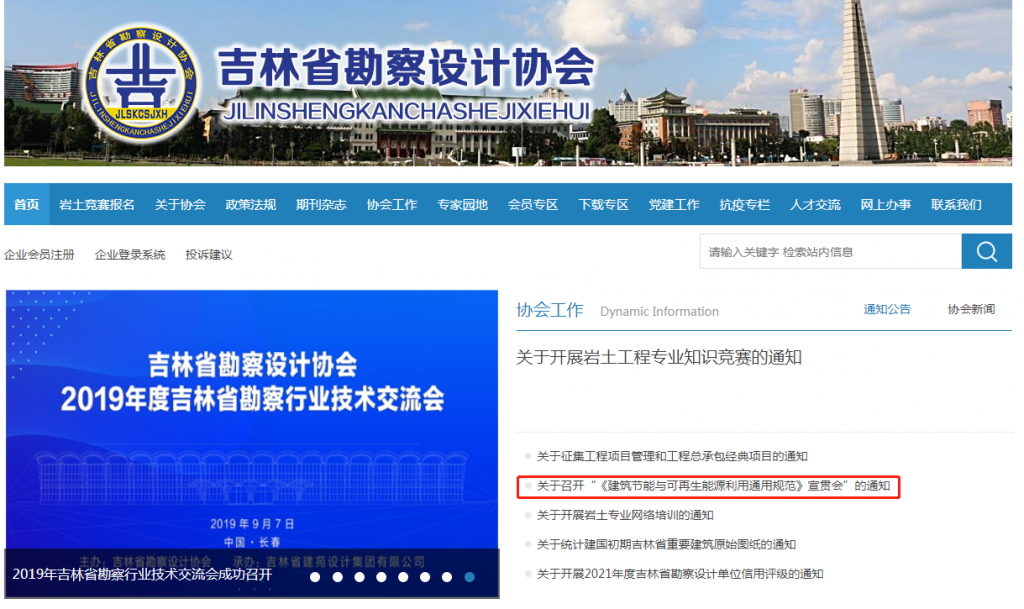This screenshot has width=1024, height=609.
Task: Open the 政策法规 menu
Action: pos(250,204)
